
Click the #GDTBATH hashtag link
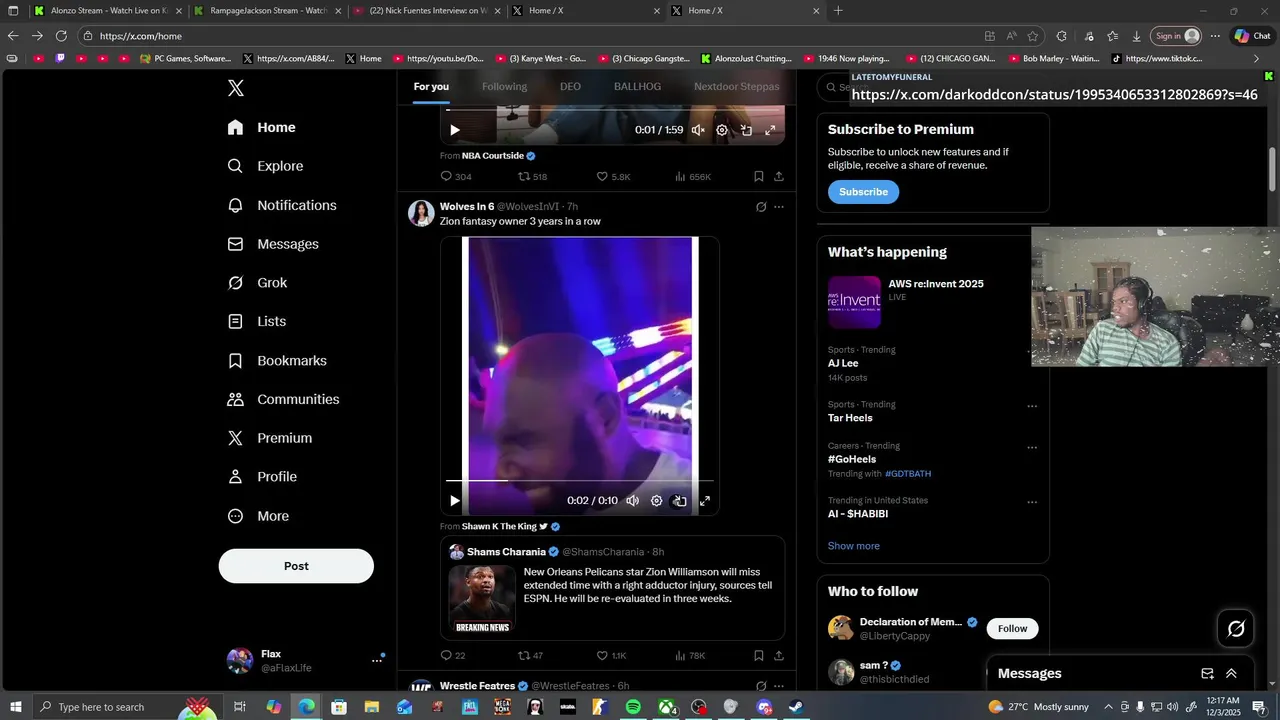[908, 474]
